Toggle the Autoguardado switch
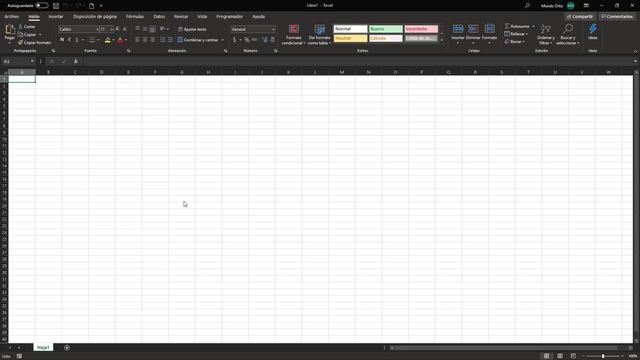 point(42,6)
